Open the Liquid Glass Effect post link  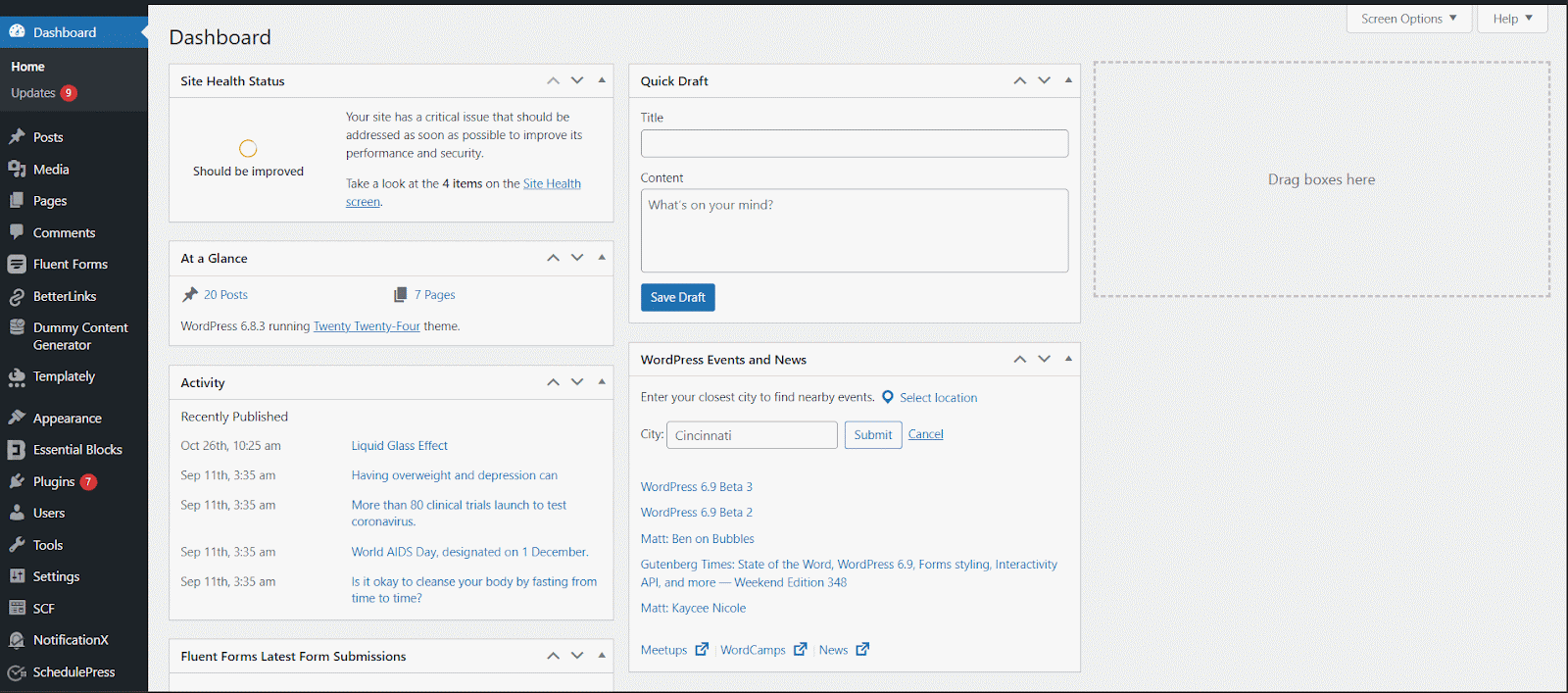coord(399,446)
